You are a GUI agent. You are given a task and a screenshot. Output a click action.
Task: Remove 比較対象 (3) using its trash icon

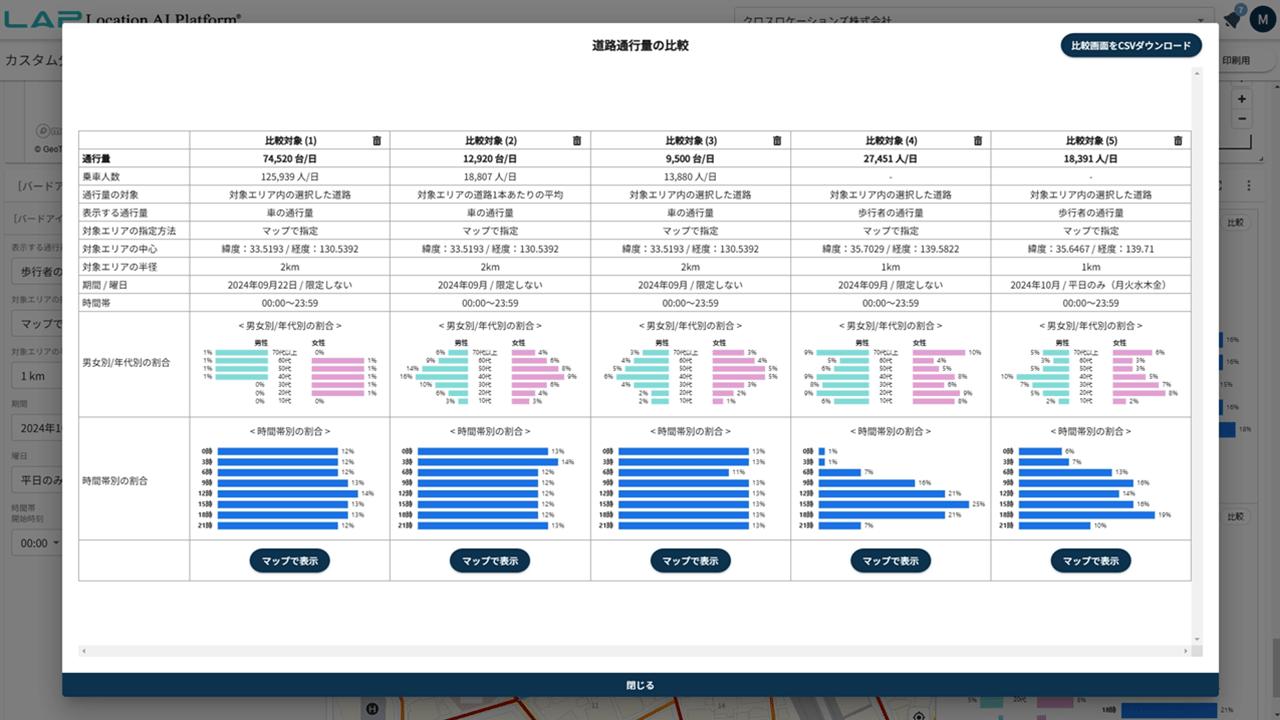777,141
